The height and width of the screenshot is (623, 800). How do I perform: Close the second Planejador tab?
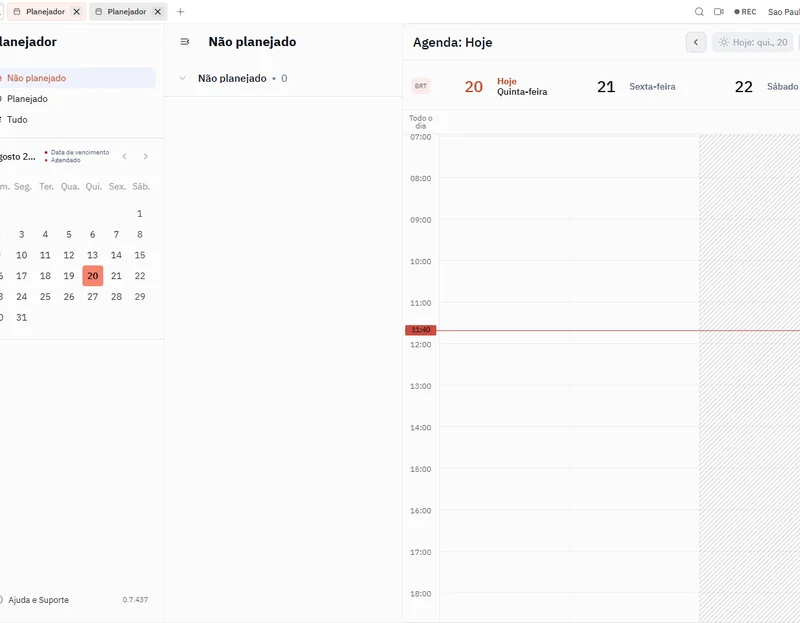click(x=158, y=12)
